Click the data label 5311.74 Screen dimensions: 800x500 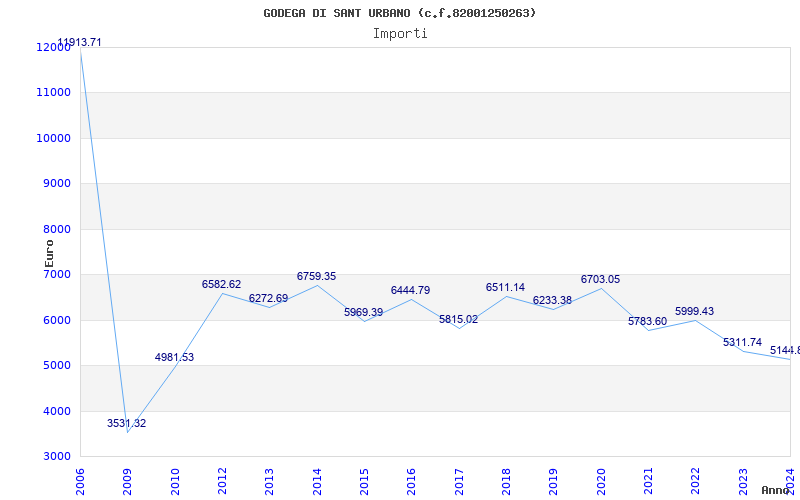pos(742,342)
